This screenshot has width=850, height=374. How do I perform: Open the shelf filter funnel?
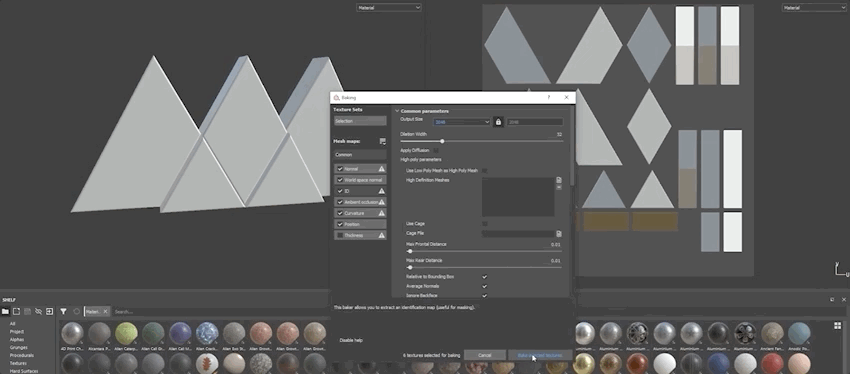tap(63, 312)
